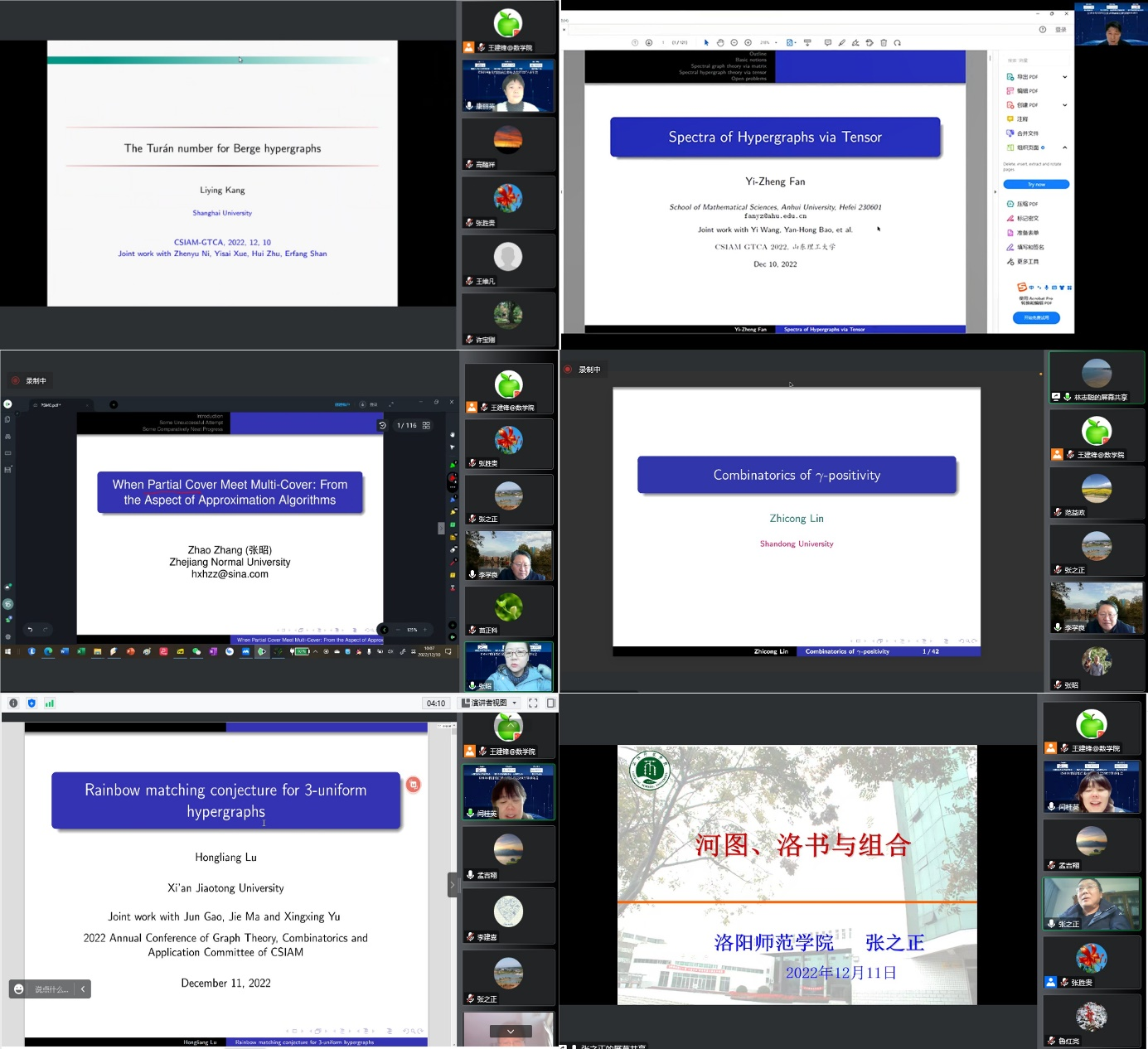The height and width of the screenshot is (1049, 1148).
Task: Open Windows Start menu in shared taskbar
Action: [7, 651]
